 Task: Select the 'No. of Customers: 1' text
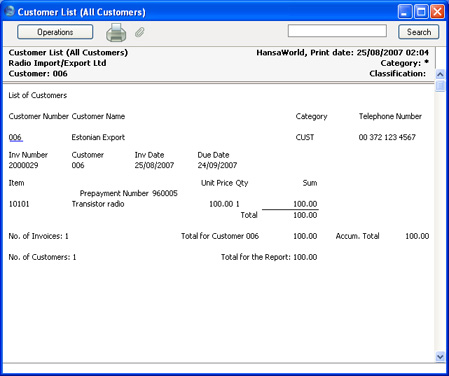pyautogui.click(x=42, y=257)
